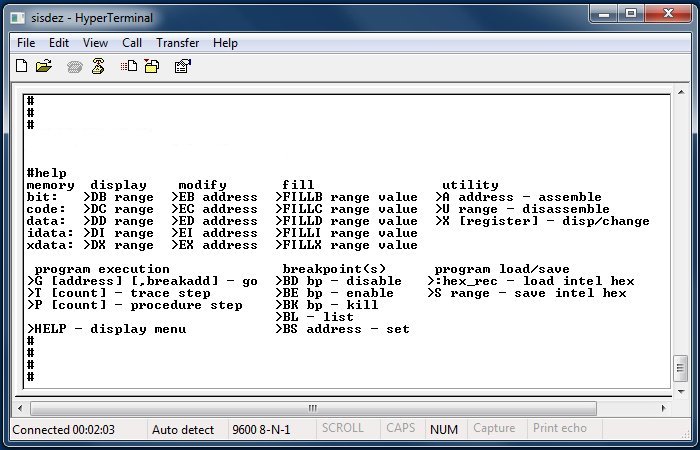Open the File menu
This screenshot has height=450, width=700.
[x=26, y=43]
